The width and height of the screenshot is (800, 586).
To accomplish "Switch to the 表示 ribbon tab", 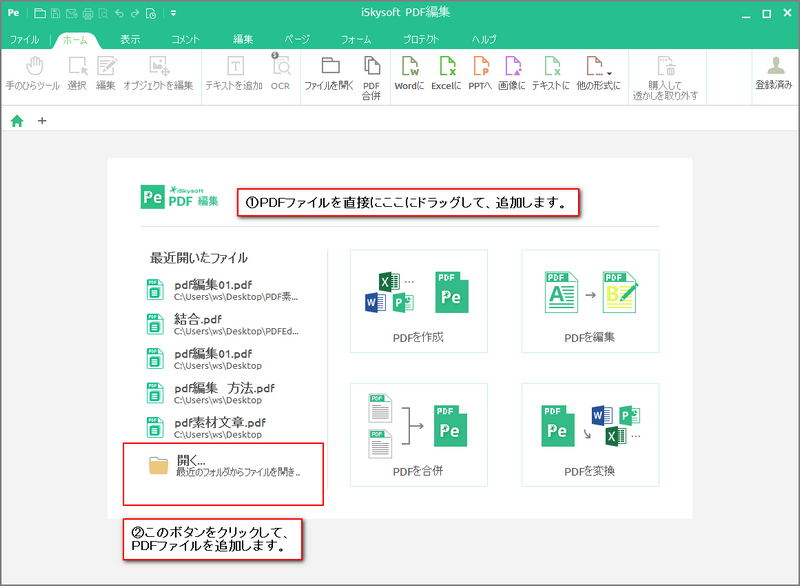I will click(130, 39).
